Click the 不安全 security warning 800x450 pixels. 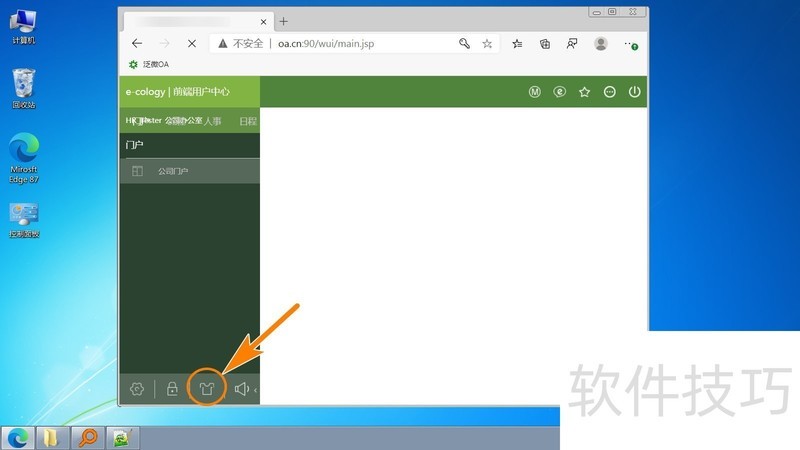click(241, 44)
